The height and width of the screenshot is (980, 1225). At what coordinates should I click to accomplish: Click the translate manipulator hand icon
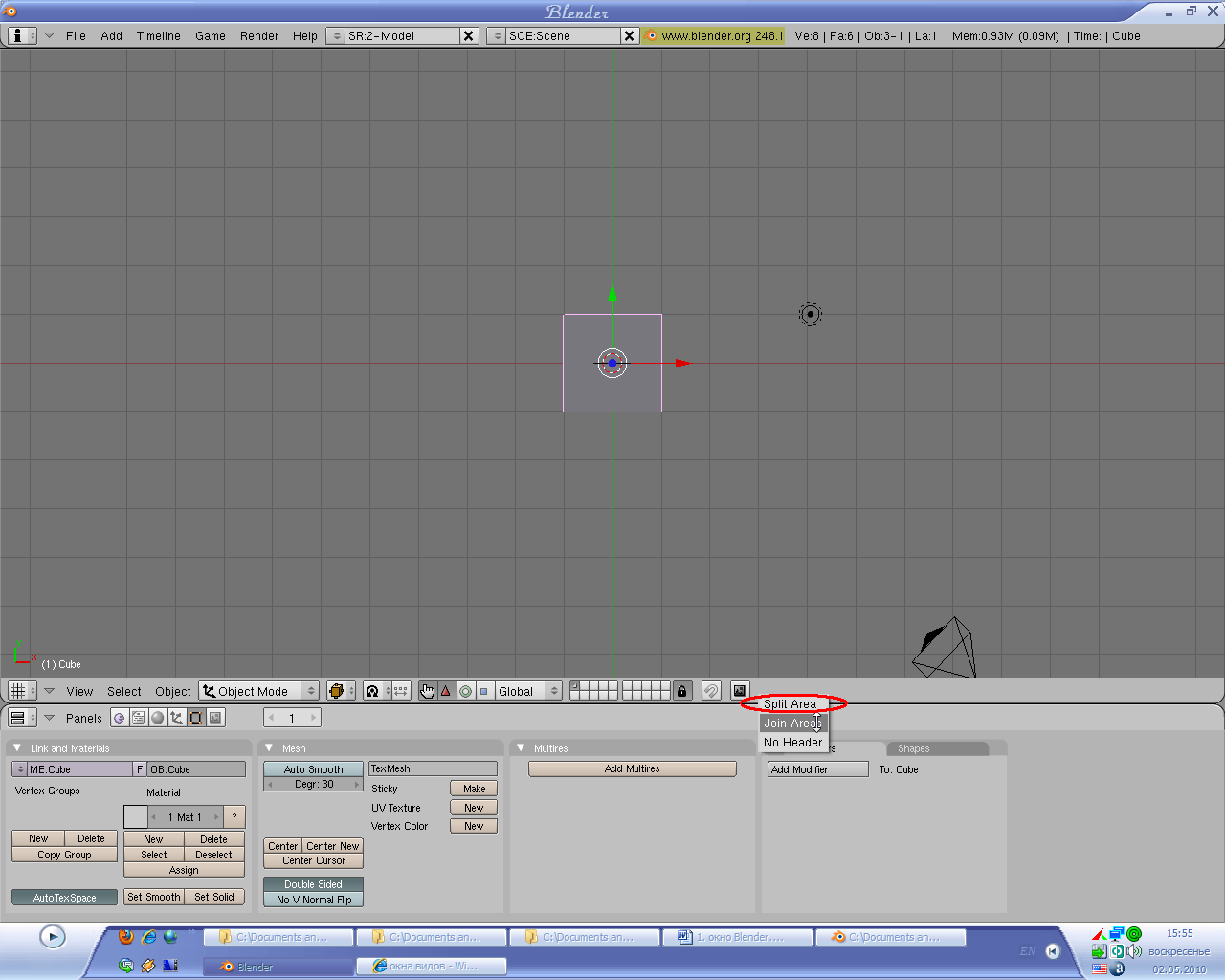tap(427, 691)
